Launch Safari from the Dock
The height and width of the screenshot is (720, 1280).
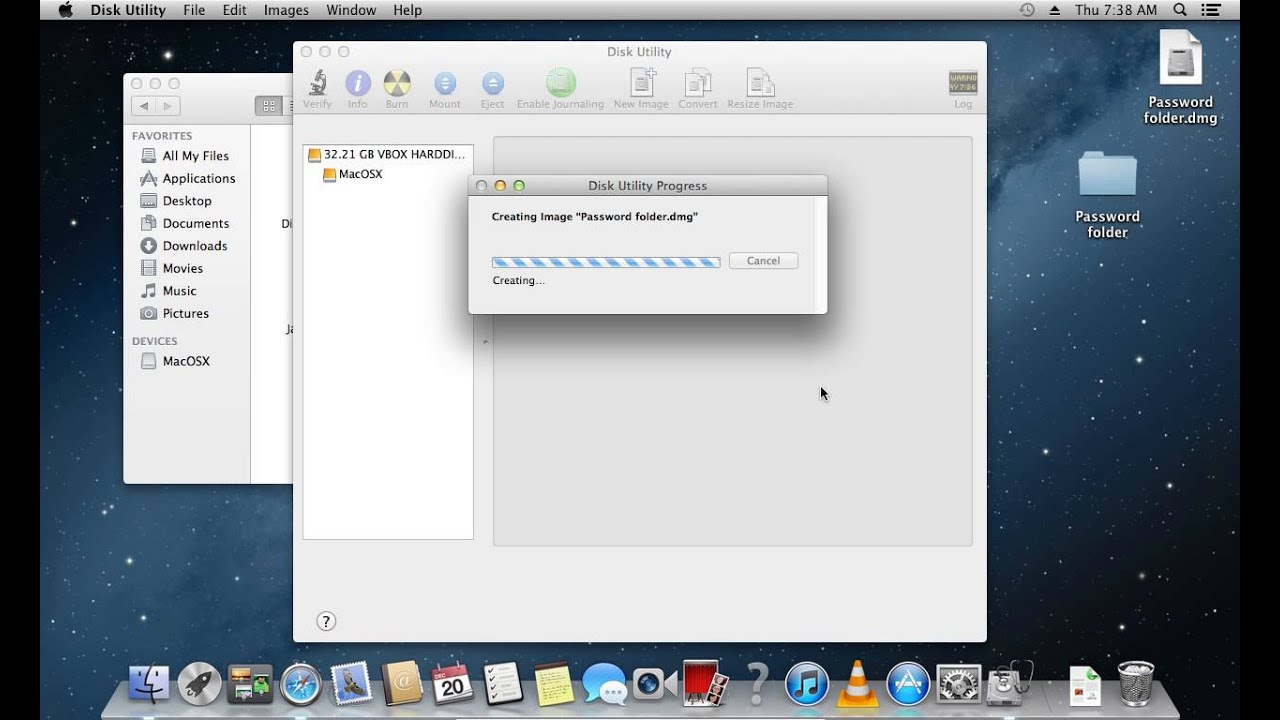click(x=301, y=685)
